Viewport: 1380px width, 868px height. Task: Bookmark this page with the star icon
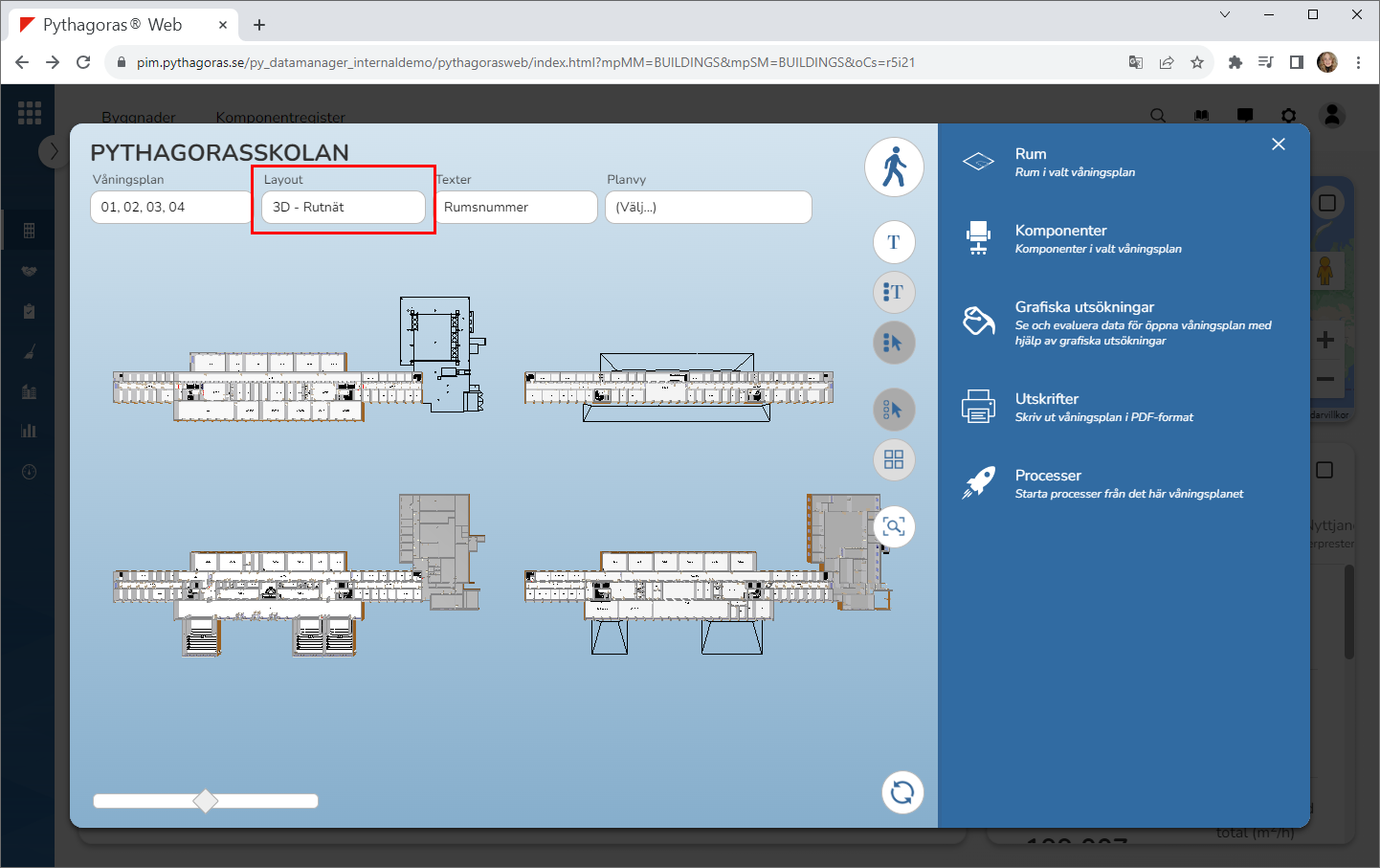click(x=1196, y=62)
